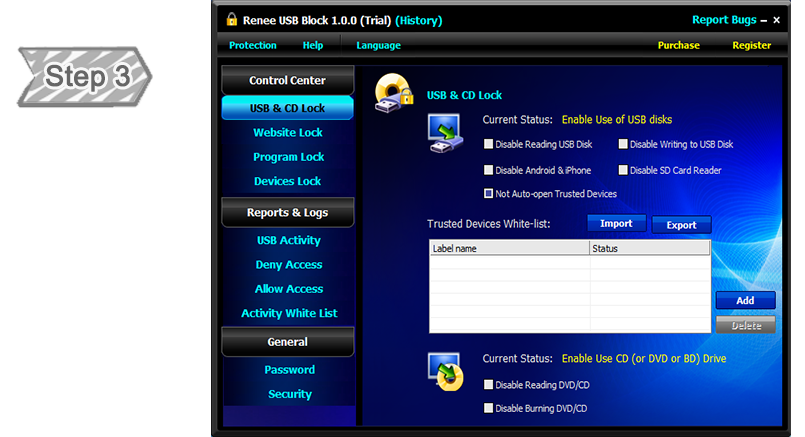Image resolution: width=805 pixels, height=437 pixels.
Task: Select USB & CD Lock in sidebar
Action: [x=288, y=108]
